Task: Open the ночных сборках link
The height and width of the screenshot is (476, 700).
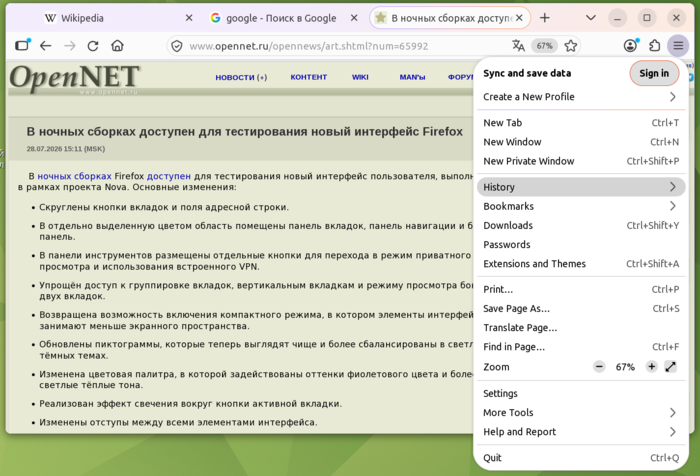Action: coord(74,176)
